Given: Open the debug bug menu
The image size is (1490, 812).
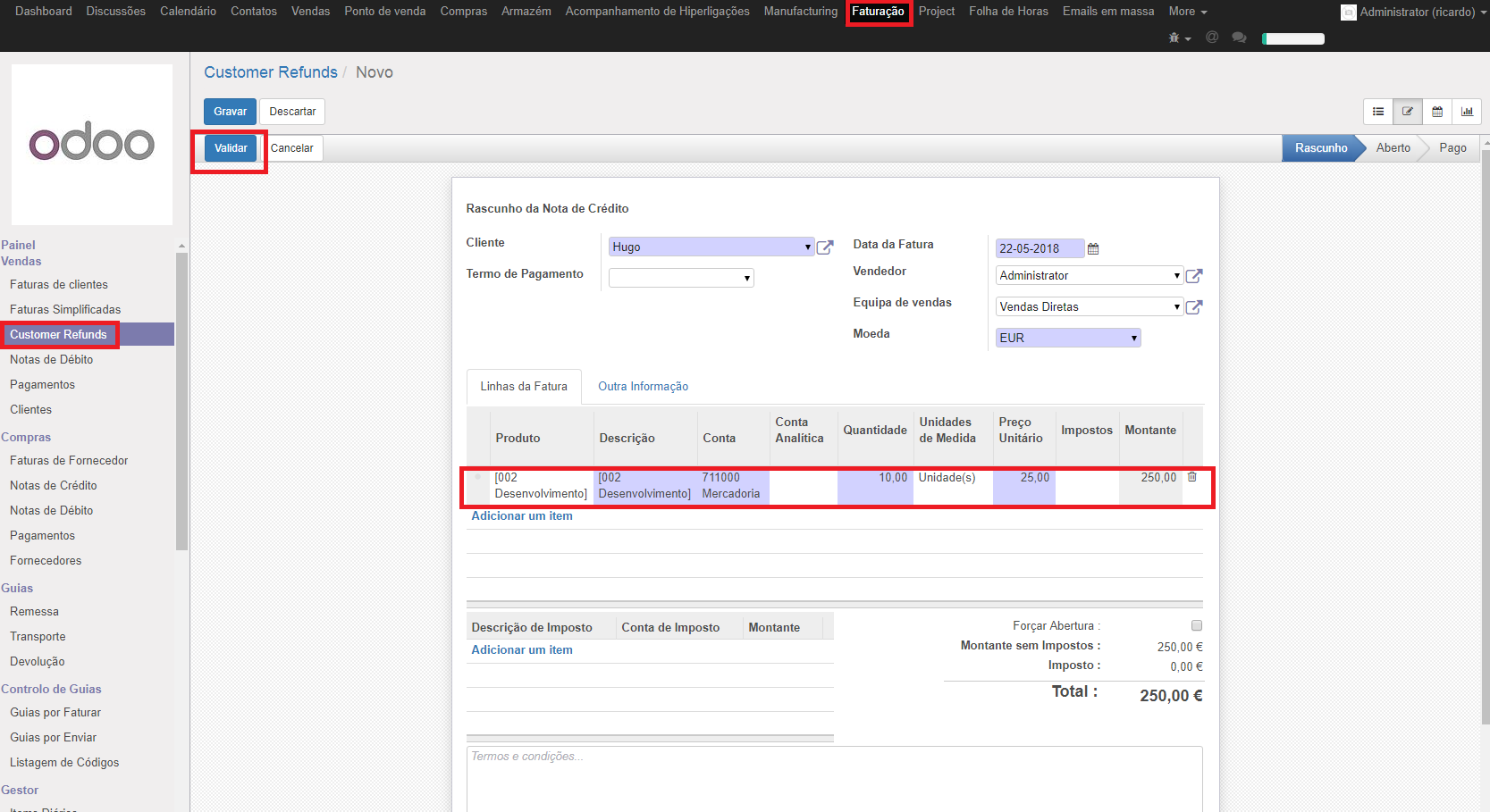Looking at the screenshot, I should pos(1179,38).
